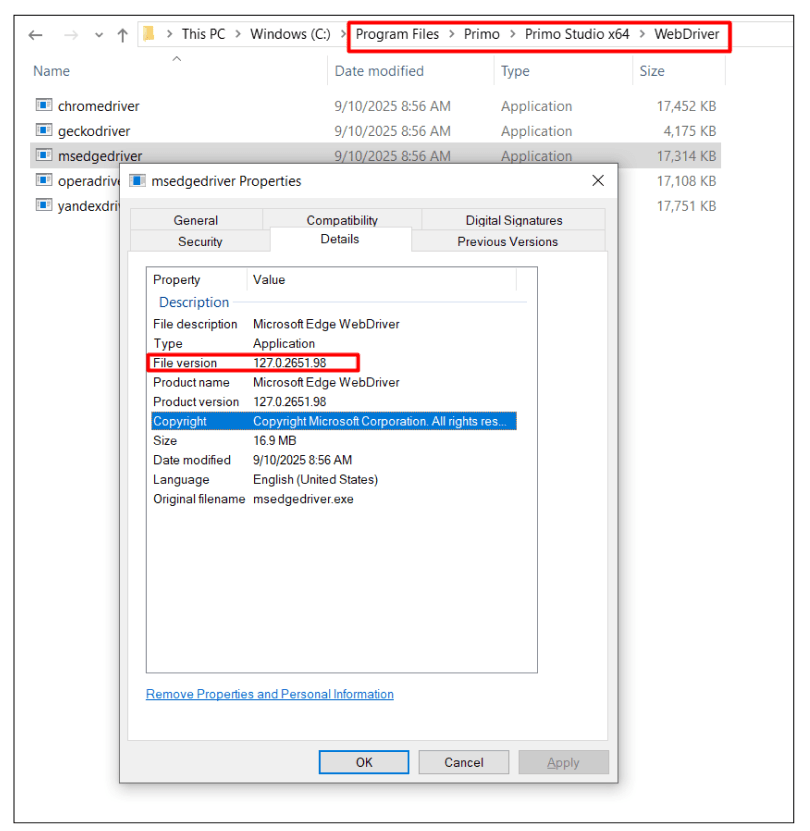Click the folder icon in address bar
This screenshot has height=831, width=810.
tap(149, 34)
